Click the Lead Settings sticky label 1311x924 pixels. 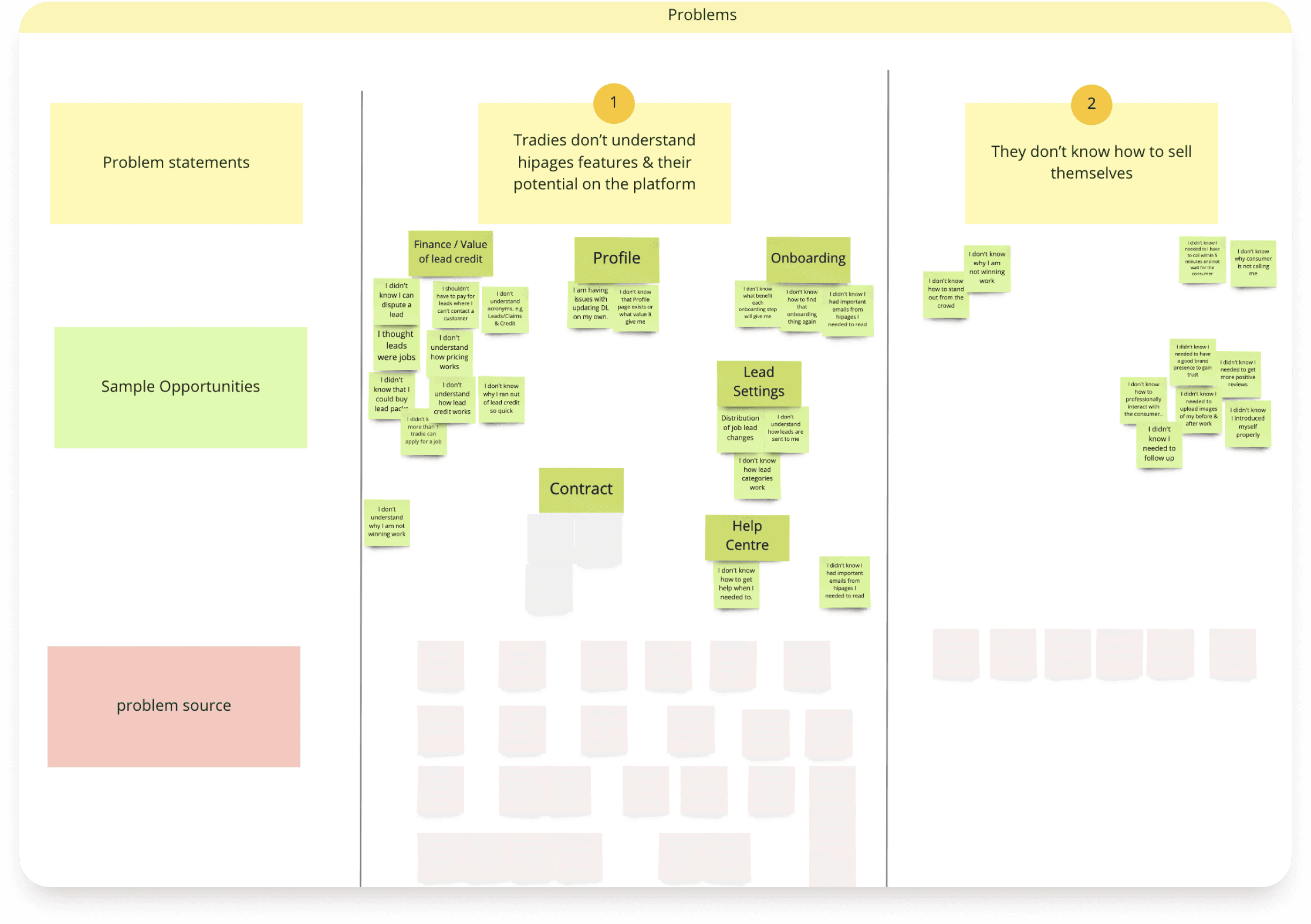point(758,381)
